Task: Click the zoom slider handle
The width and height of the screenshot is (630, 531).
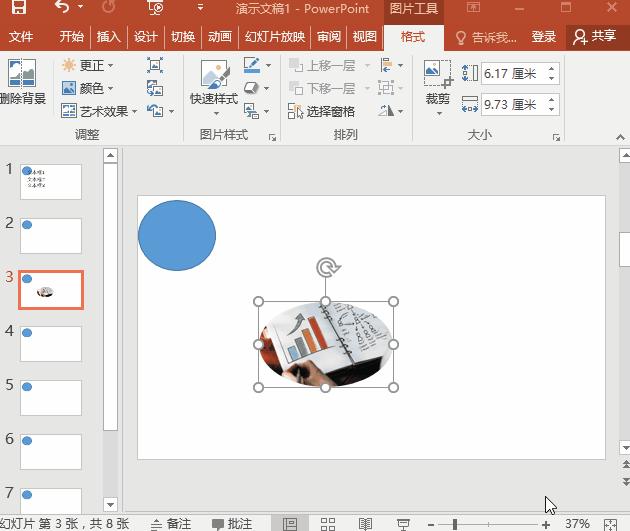Action: point(455,524)
